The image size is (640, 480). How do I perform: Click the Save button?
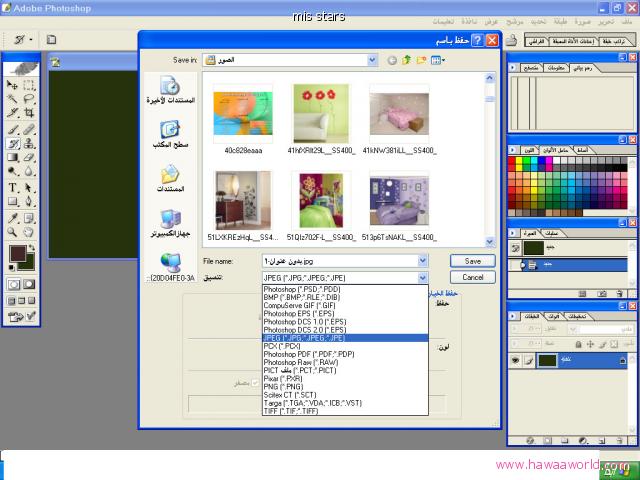coord(473,260)
